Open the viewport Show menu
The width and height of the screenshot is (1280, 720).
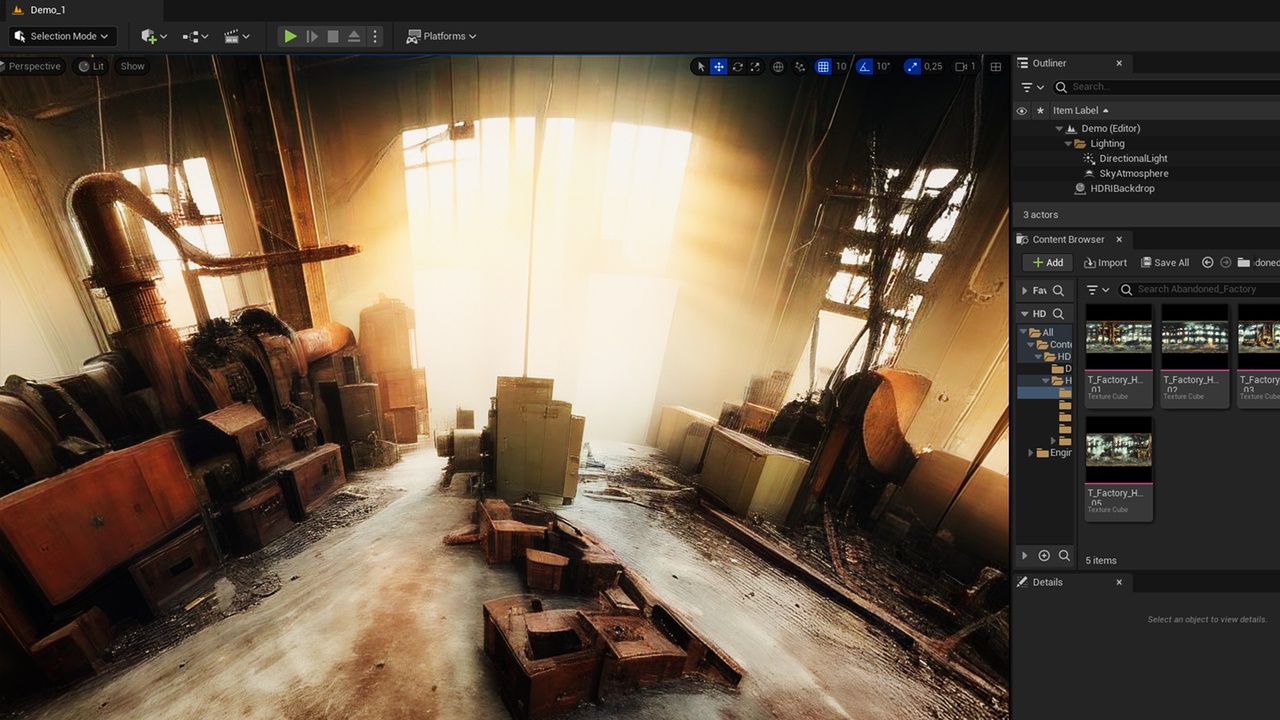132,66
